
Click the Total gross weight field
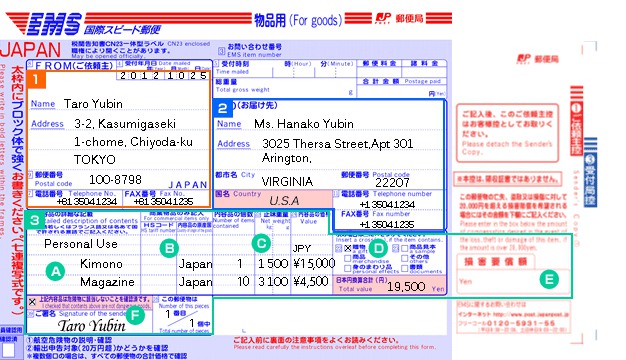click(x=284, y=88)
